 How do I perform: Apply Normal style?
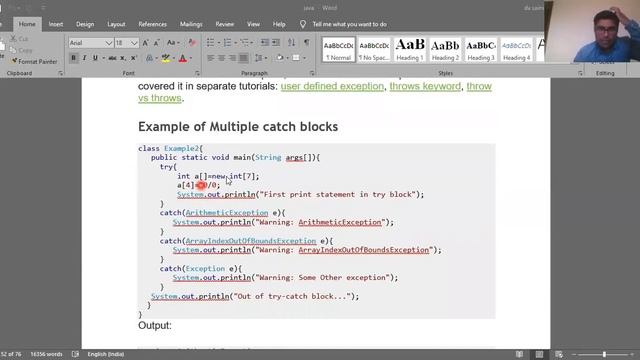pos(339,50)
